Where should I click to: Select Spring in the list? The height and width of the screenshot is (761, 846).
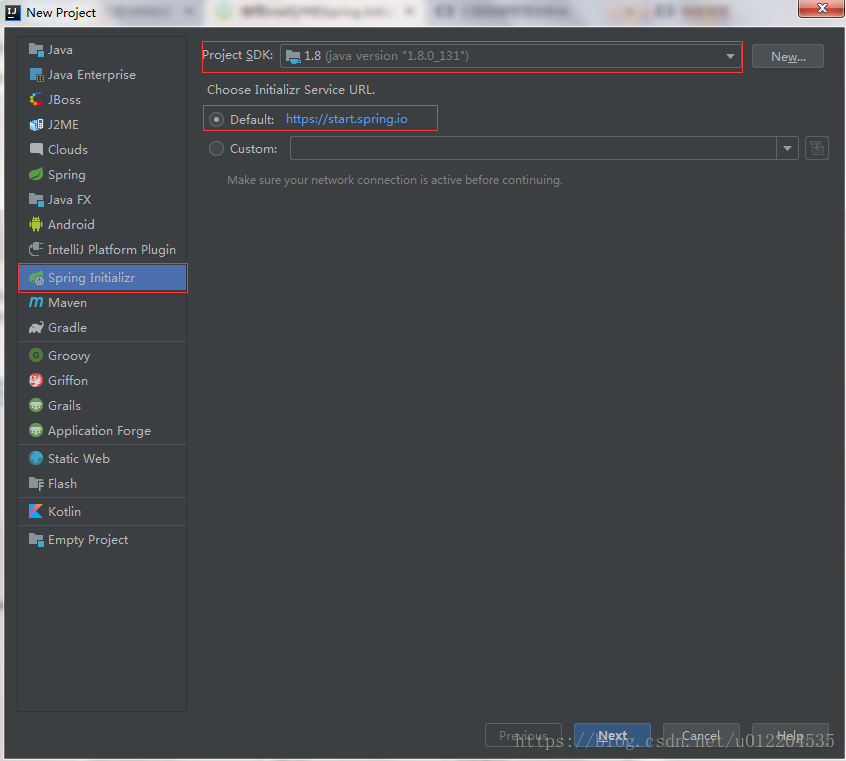point(102,174)
